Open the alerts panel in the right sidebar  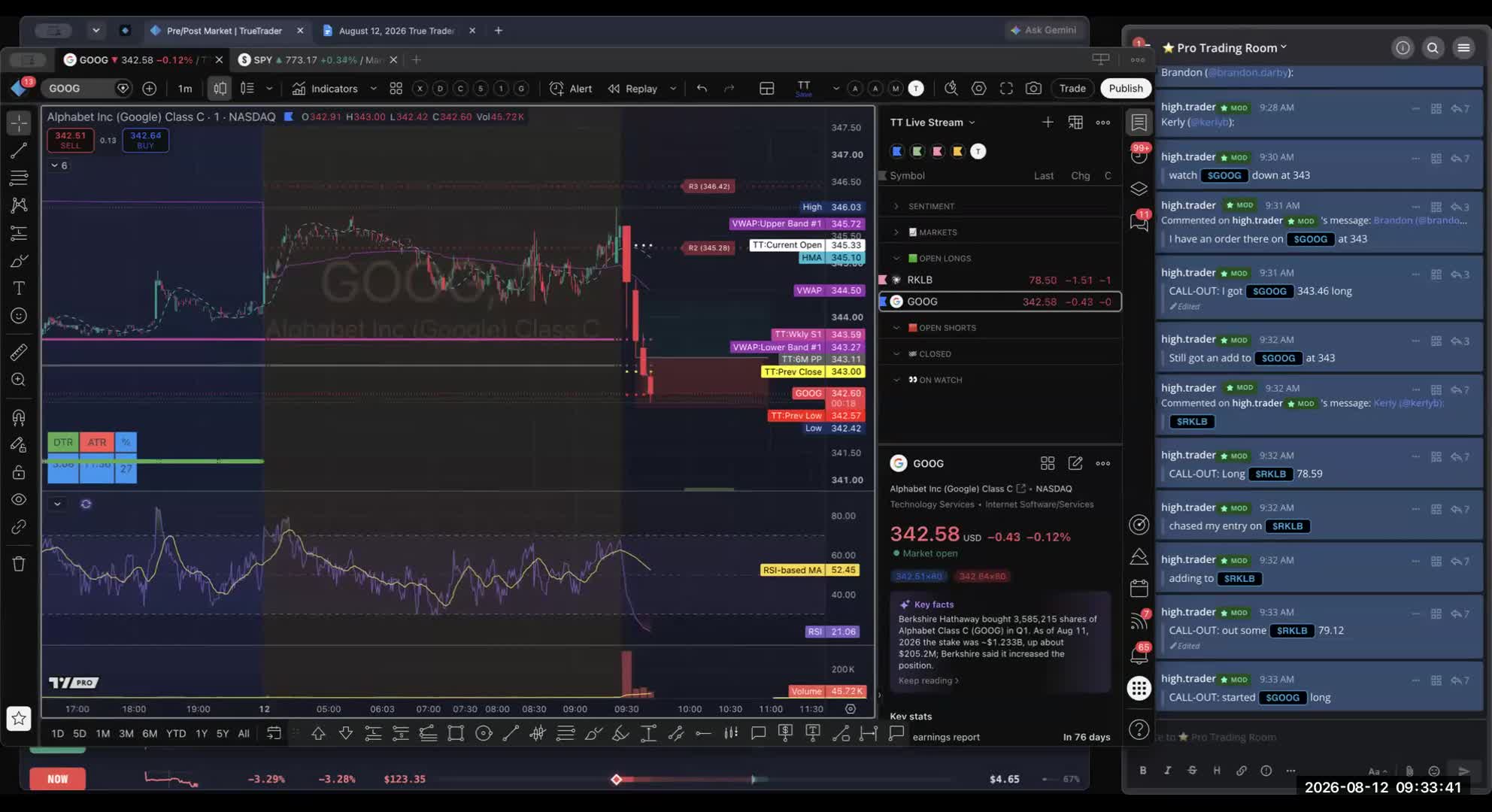pyautogui.click(x=1139, y=154)
